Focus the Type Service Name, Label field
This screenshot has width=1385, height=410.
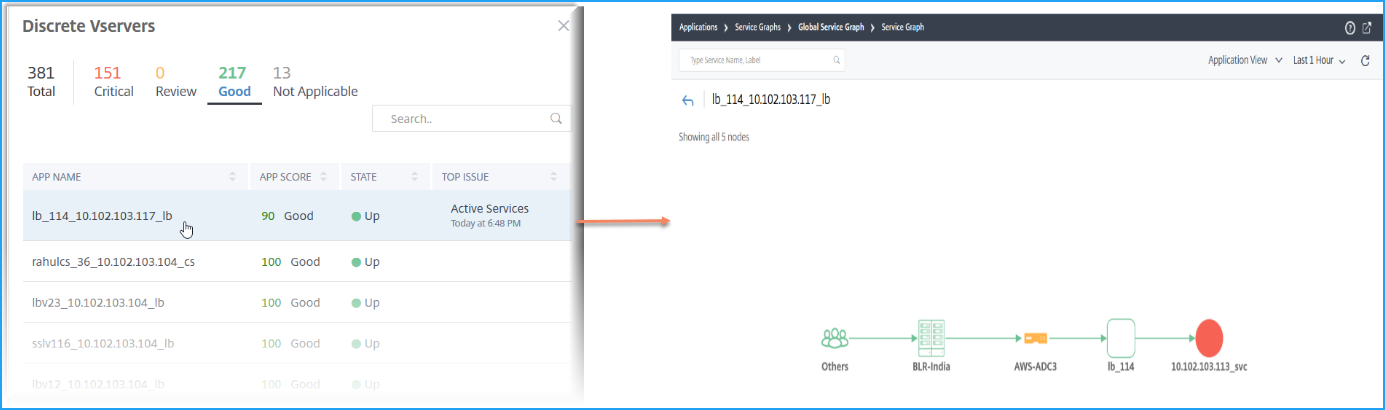762,60
